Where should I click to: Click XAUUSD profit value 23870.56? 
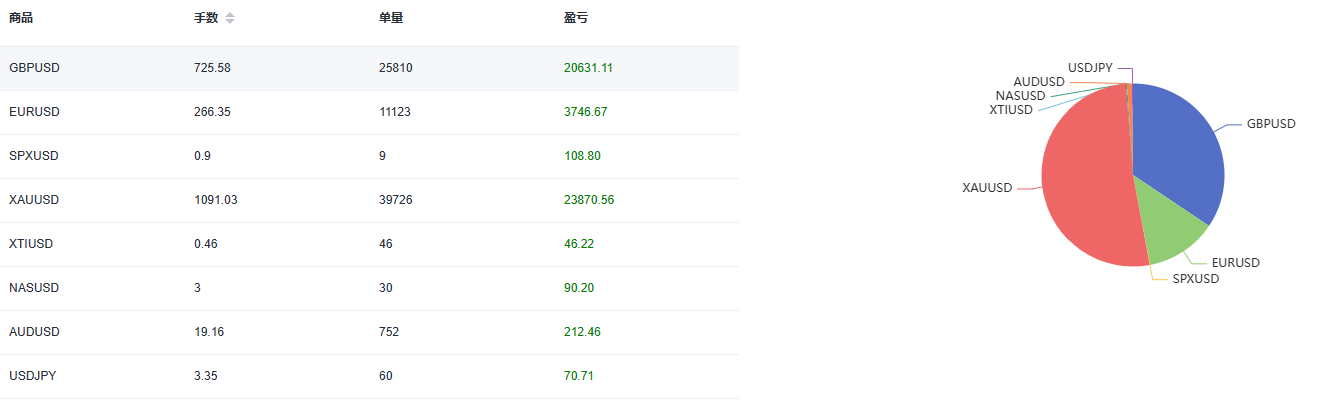[x=589, y=200]
